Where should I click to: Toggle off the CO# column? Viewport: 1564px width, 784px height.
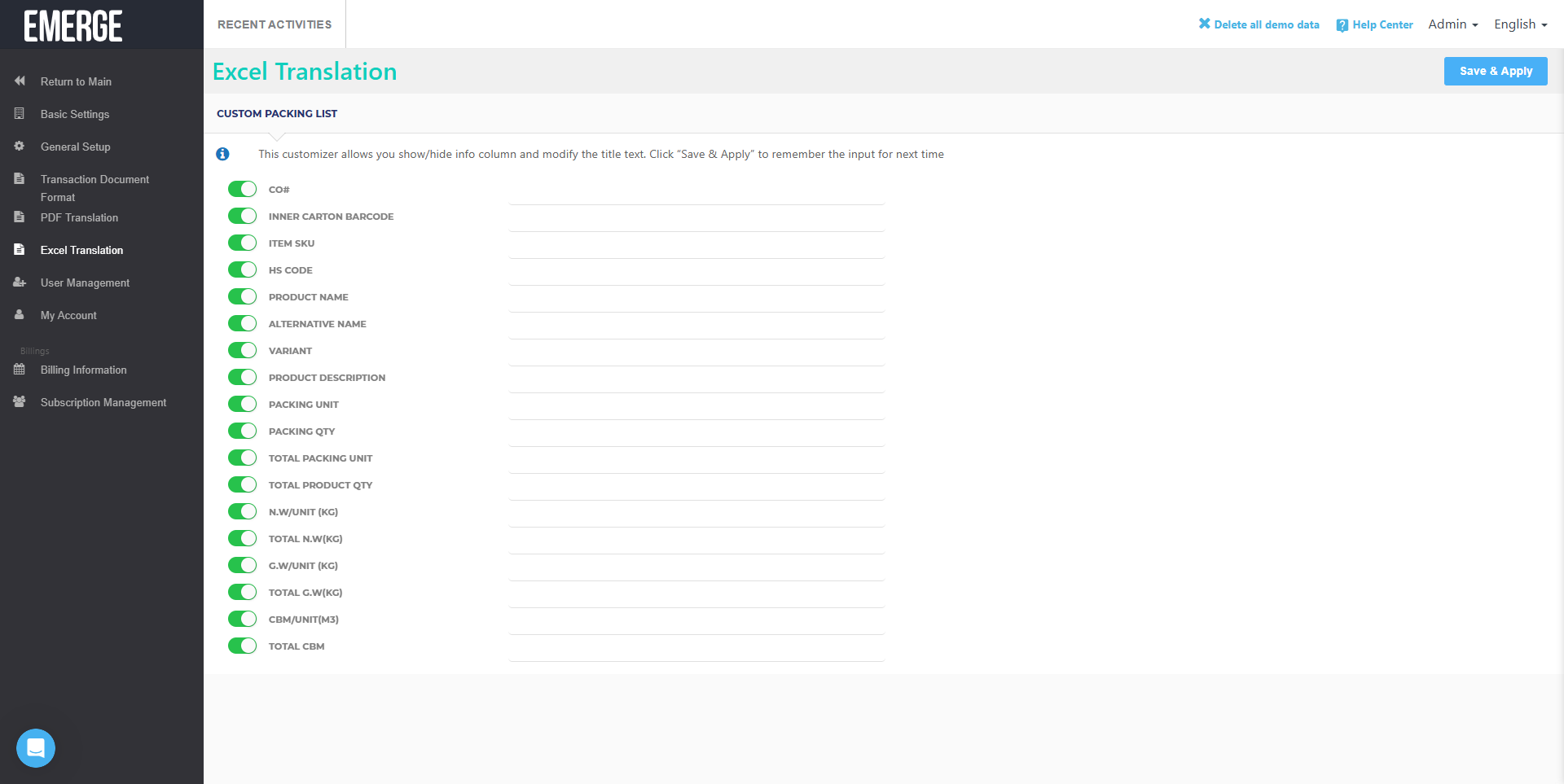pyautogui.click(x=242, y=190)
